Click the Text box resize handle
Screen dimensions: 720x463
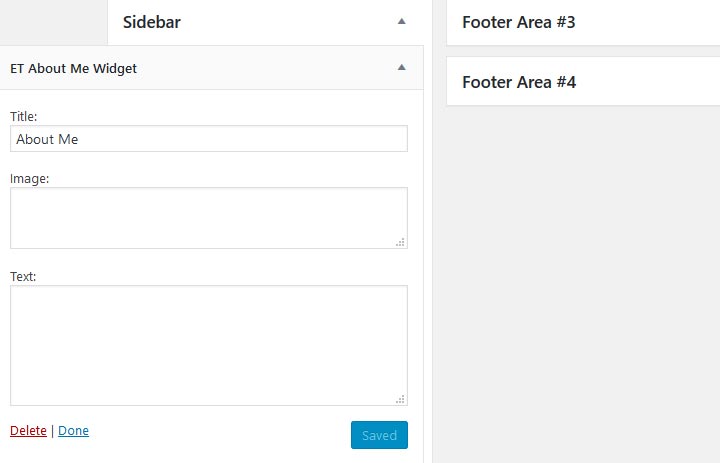tap(400, 399)
